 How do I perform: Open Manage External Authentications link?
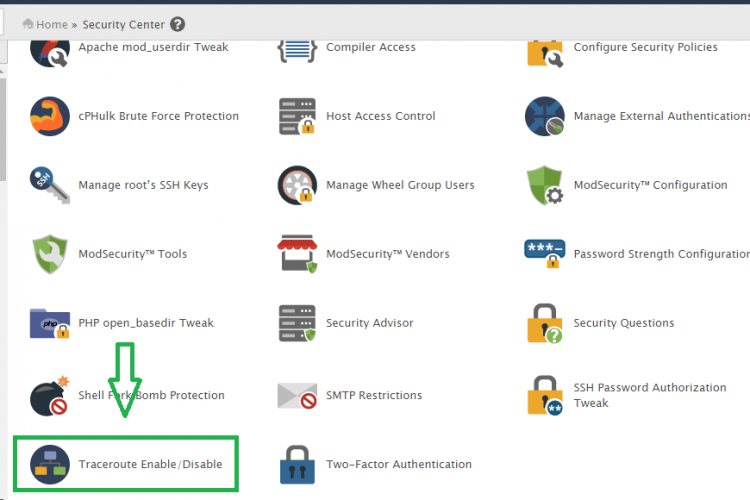tap(662, 116)
